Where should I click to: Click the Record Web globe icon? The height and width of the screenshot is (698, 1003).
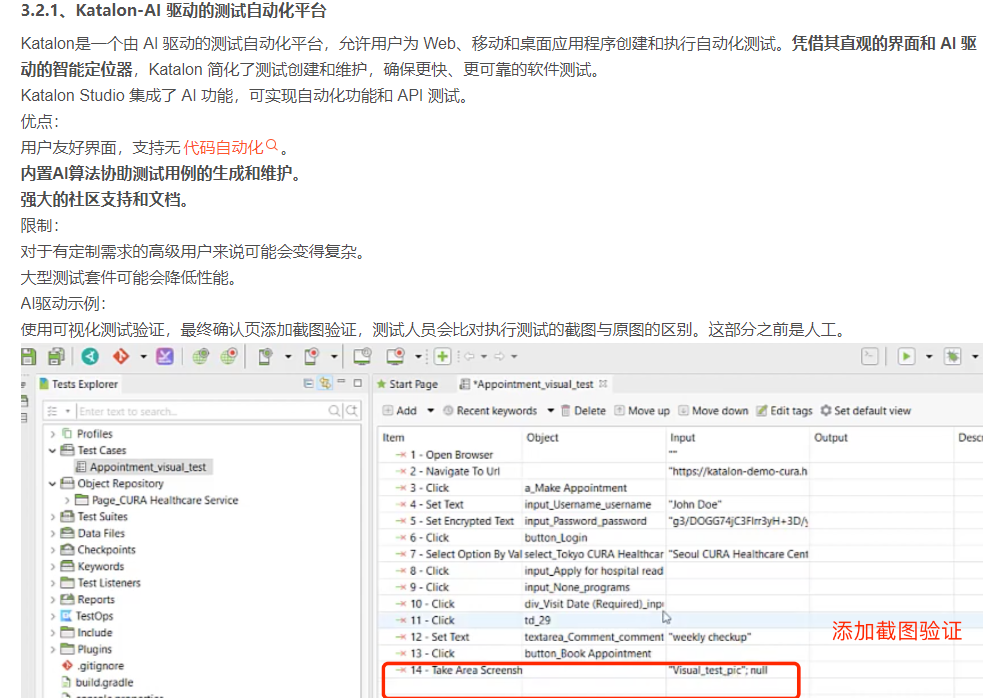click(228, 356)
